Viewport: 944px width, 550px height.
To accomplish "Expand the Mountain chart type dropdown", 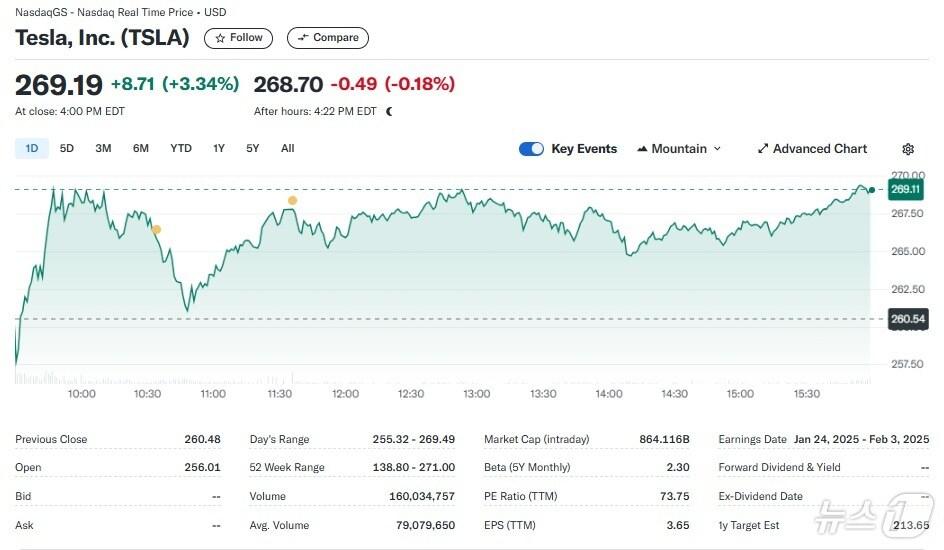I will click(x=678, y=149).
